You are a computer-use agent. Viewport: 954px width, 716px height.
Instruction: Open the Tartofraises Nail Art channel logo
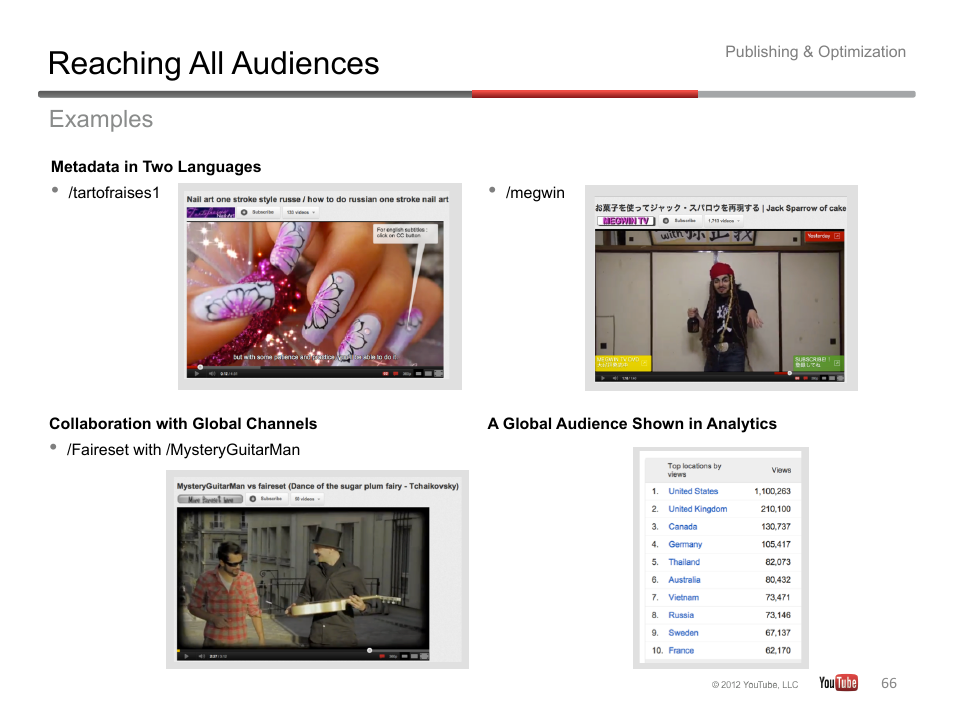coord(211,212)
